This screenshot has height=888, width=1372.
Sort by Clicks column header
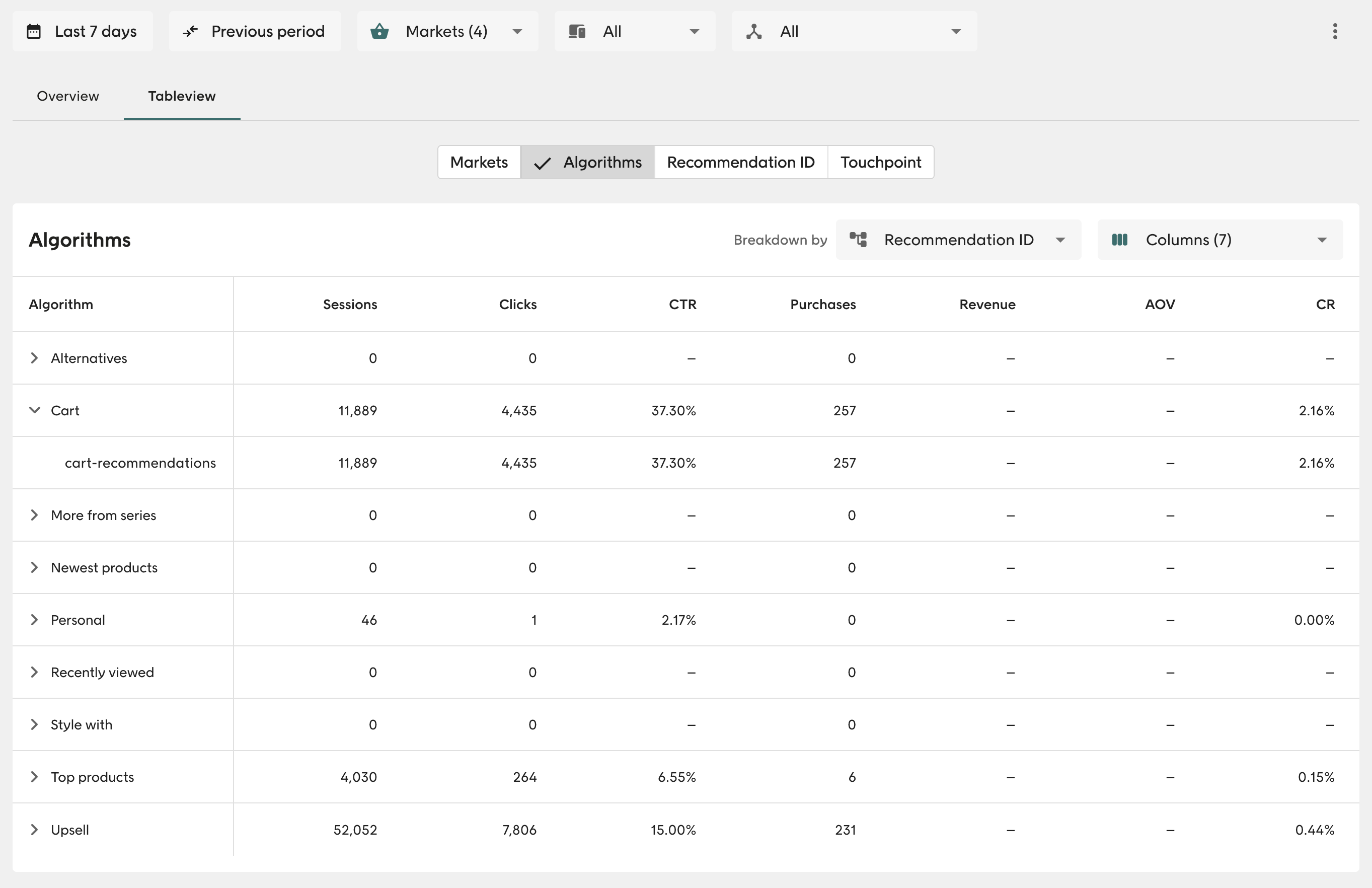click(x=518, y=305)
